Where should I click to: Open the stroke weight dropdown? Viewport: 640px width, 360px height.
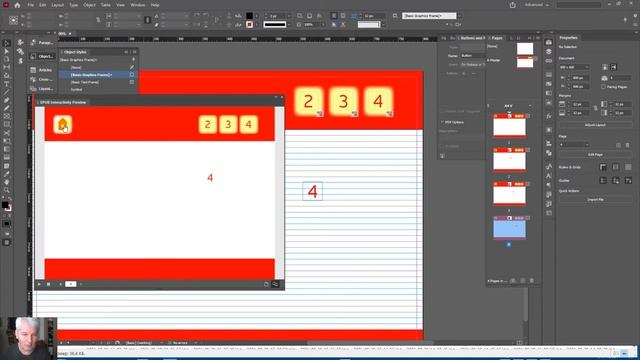pyautogui.click(x=289, y=16)
